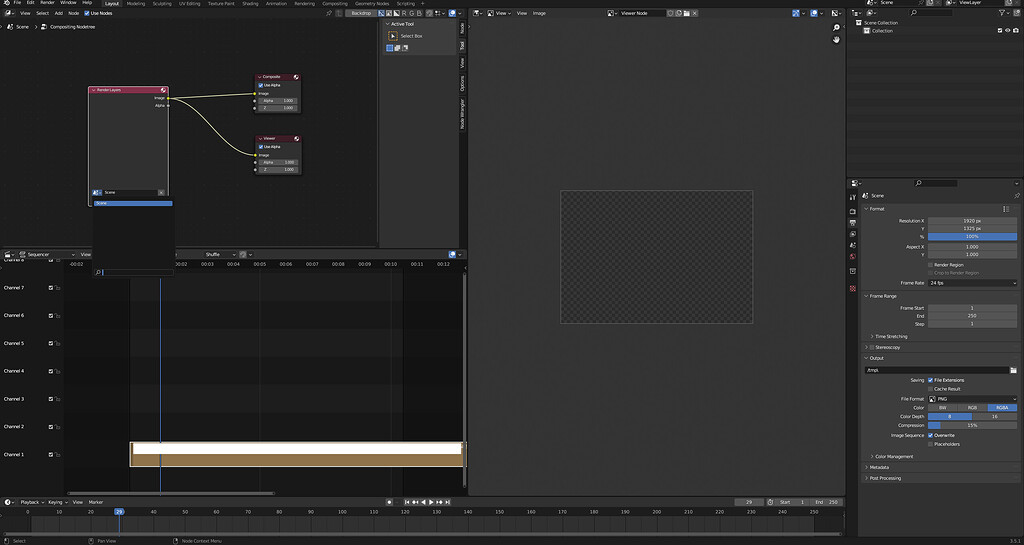Jump to the timeline start frame
This screenshot has height=545, width=1024.
click(407, 502)
